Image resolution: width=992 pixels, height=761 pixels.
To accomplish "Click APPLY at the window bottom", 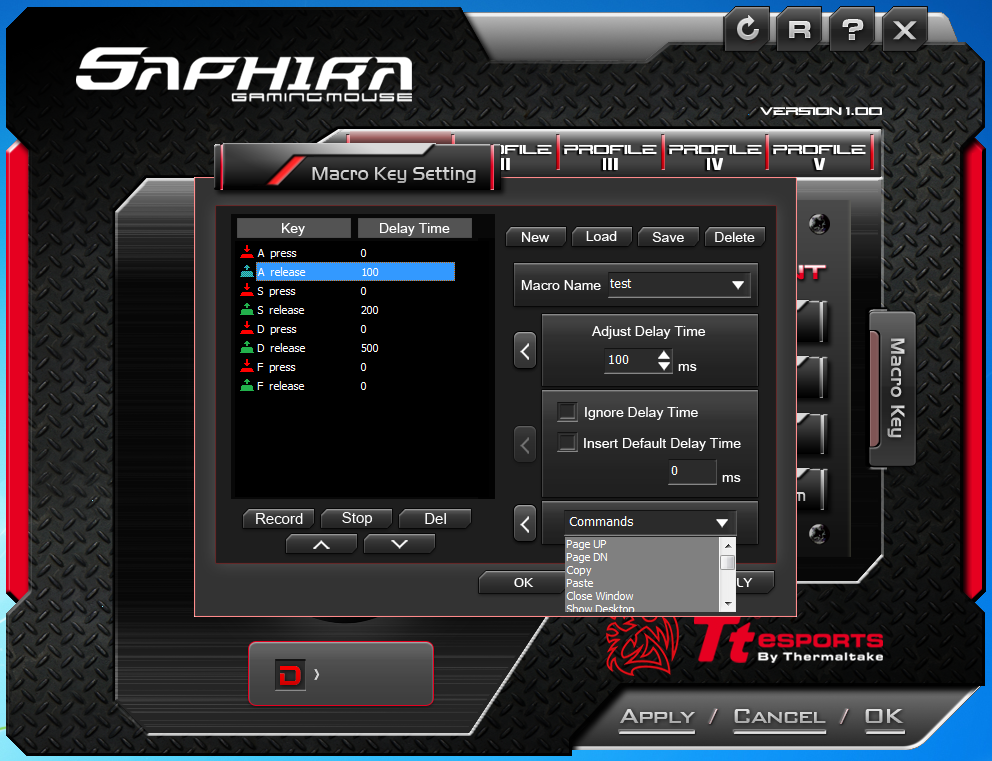I will (x=657, y=717).
